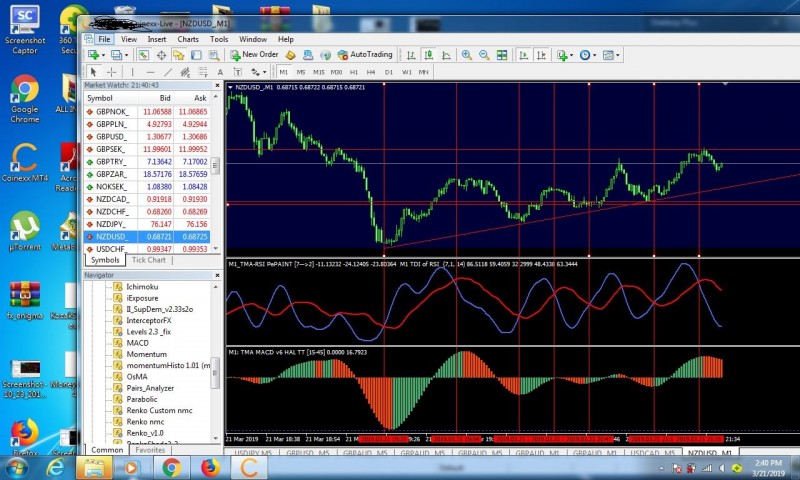
Task: Open µTorrent desktop icon
Action: 24,231
